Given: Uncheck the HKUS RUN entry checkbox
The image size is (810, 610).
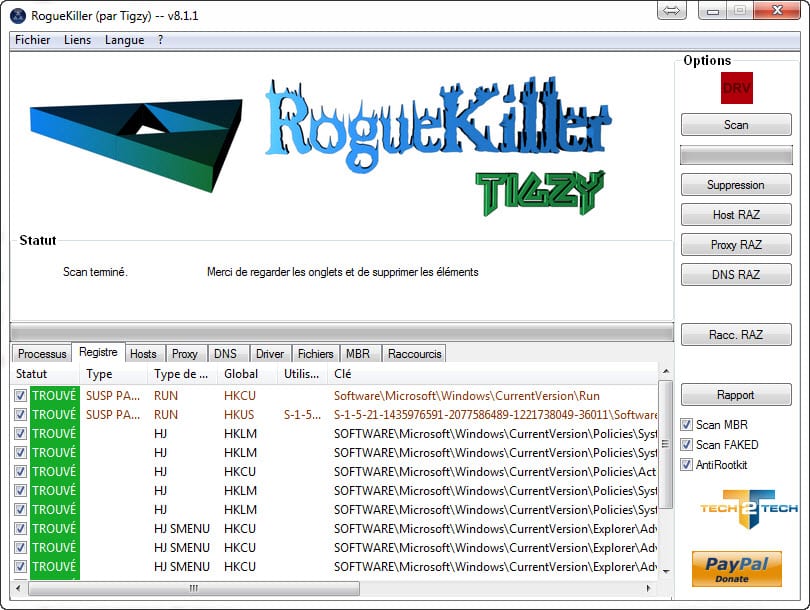Looking at the screenshot, I should click(20, 415).
